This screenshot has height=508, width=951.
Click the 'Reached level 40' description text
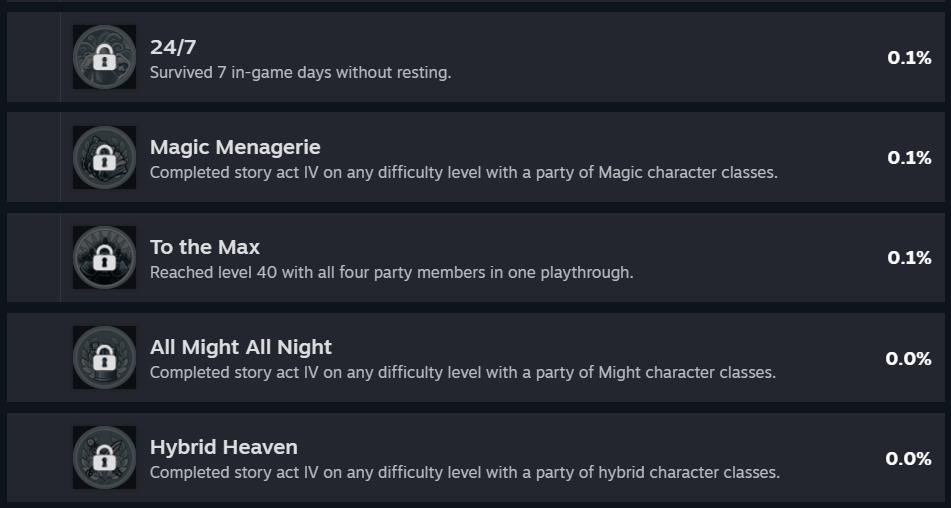(x=391, y=273)
